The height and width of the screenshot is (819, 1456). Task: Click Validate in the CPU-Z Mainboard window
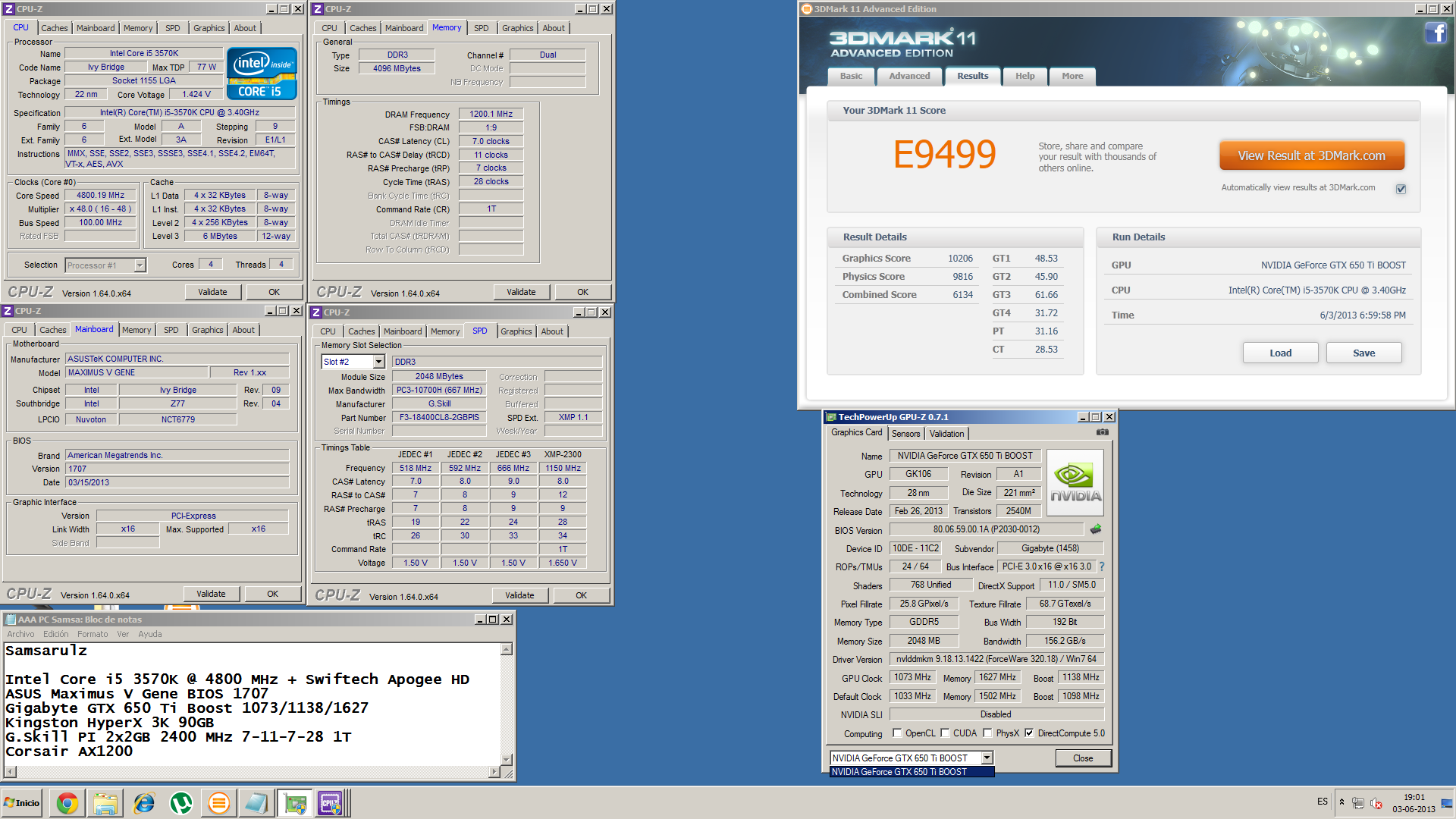tap(211, 594)
